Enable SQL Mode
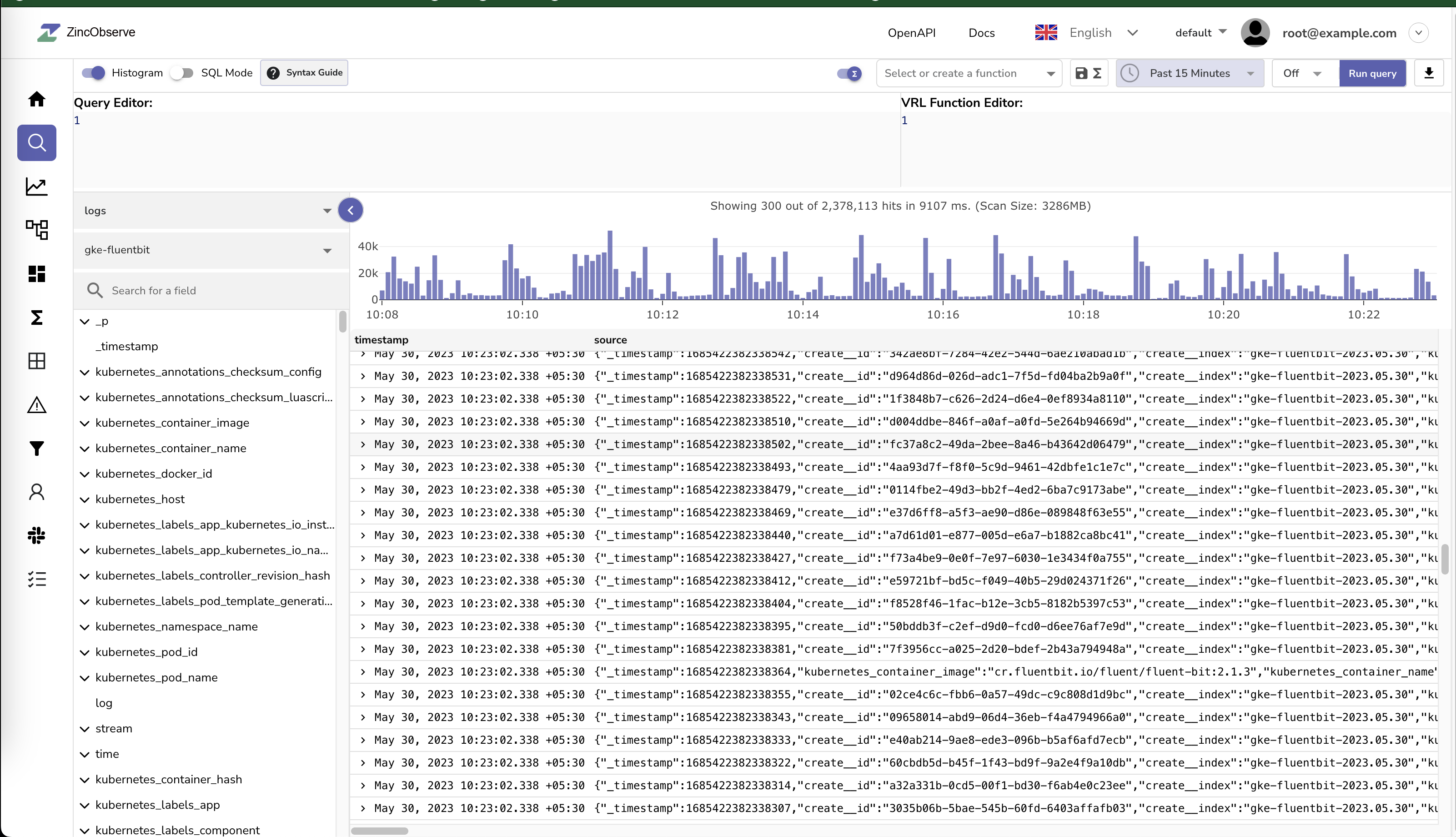 tap(182, 72)
